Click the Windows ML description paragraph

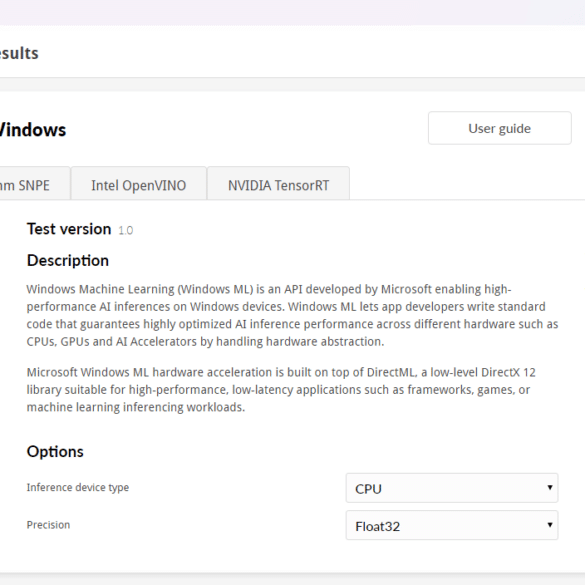(x=292, y=315)
